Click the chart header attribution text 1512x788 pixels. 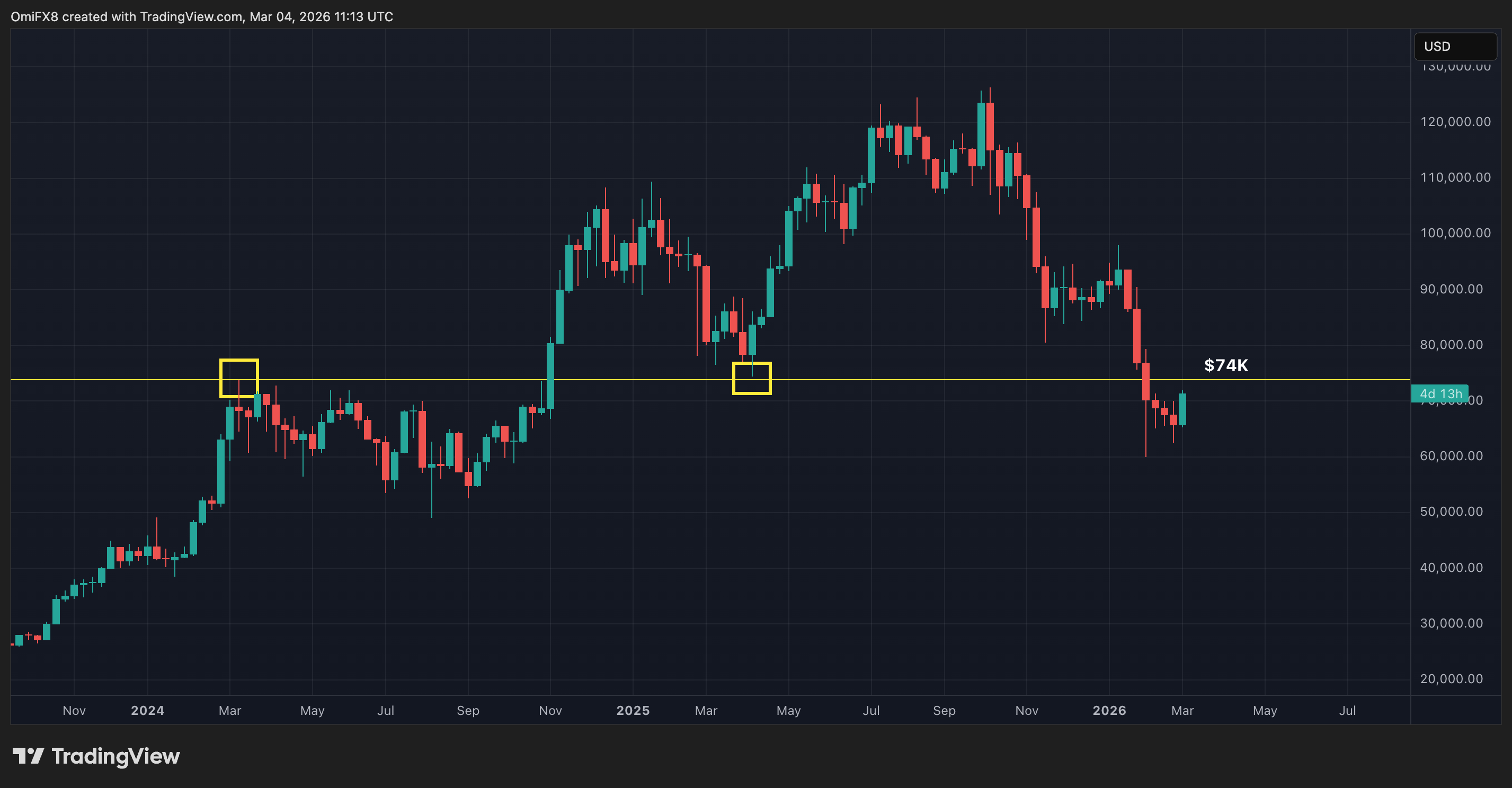(201, 16)
